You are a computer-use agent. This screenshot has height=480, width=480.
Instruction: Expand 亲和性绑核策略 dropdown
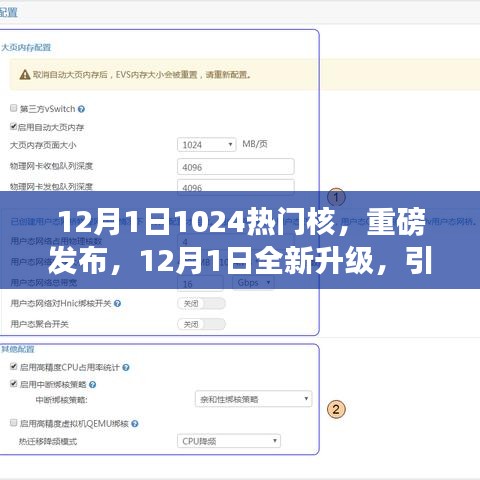point(253,399)
